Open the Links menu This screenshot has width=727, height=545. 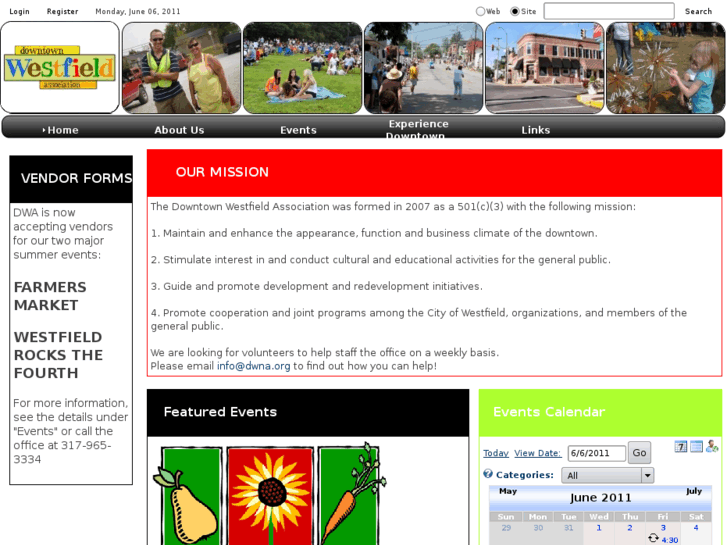[536, 130]
